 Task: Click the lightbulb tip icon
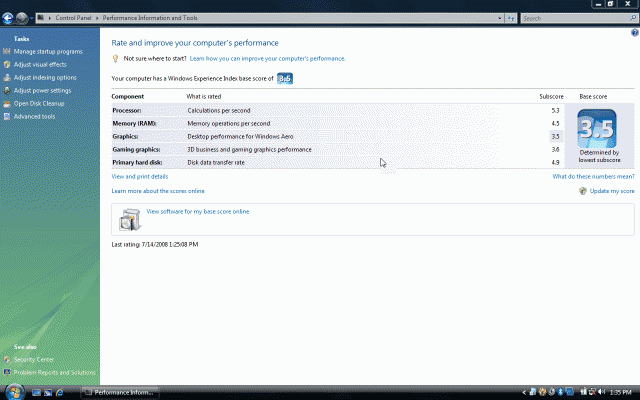116,58
